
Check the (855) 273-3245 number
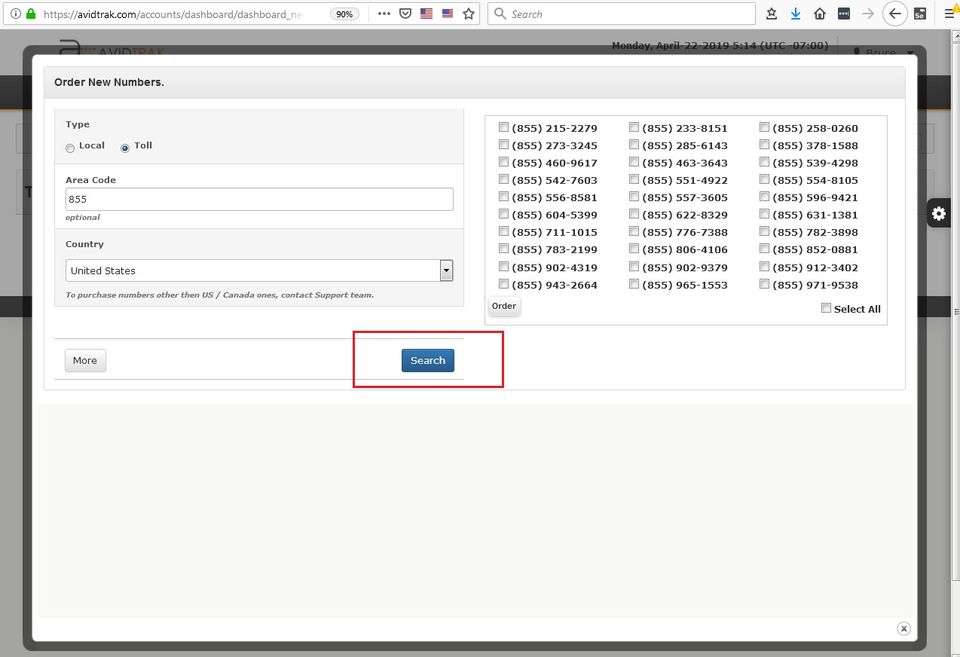pyautogui.click(x=503, y=145)
